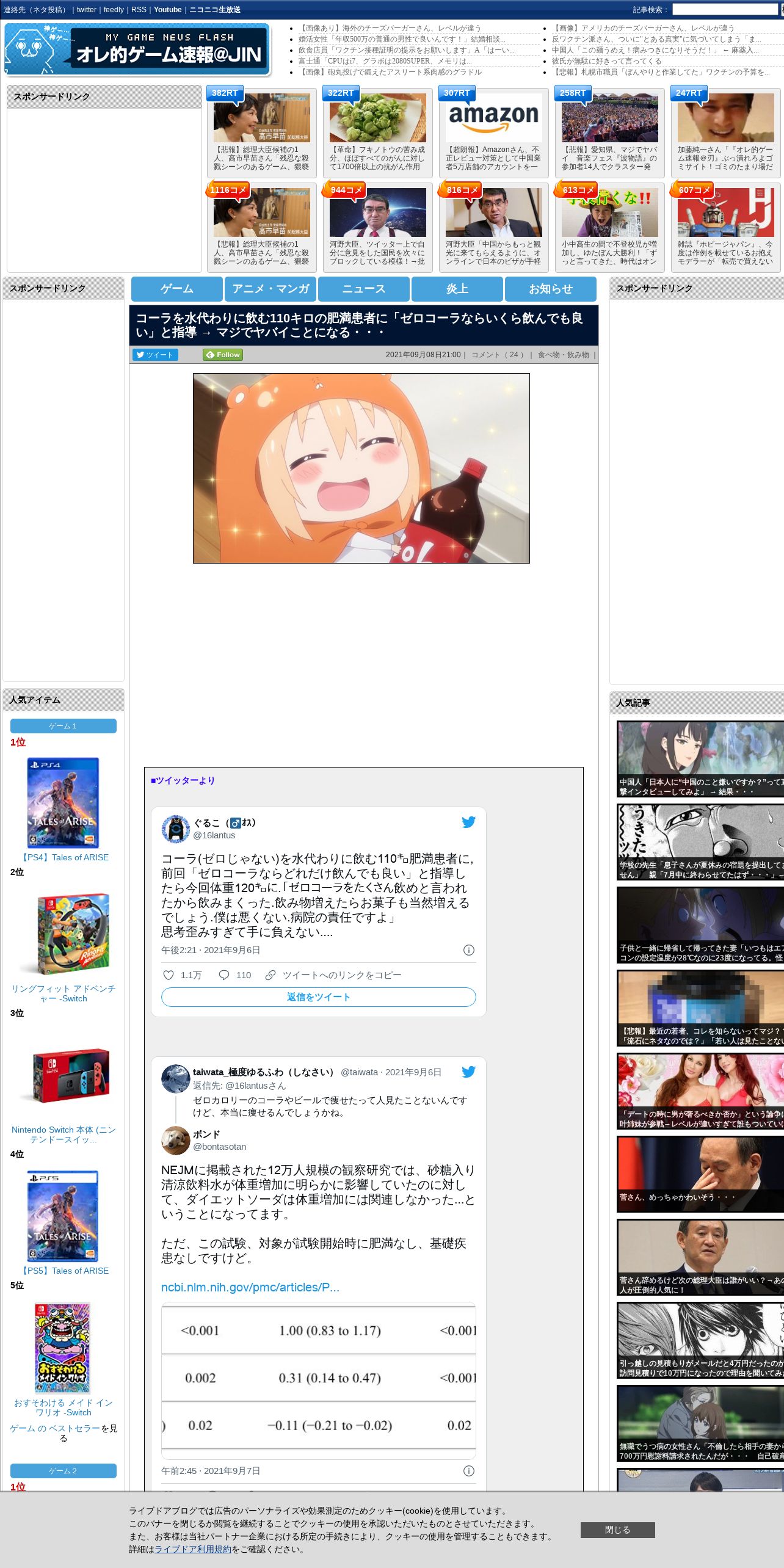The image size is (784, 1568).
Task: Open ぐるこ's profile avatar
Action: [x=175, y=829]
